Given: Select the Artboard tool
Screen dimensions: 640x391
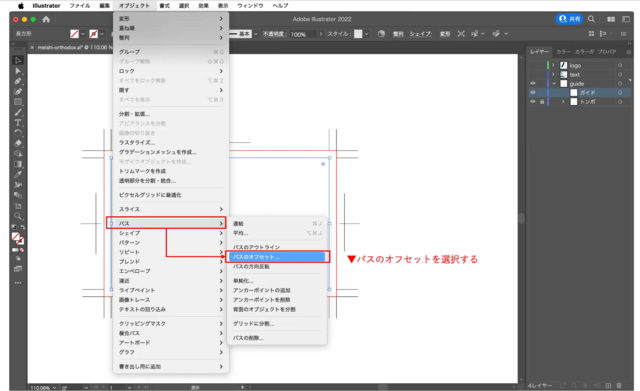Looking at the screenshot, I should pos(18,206).
